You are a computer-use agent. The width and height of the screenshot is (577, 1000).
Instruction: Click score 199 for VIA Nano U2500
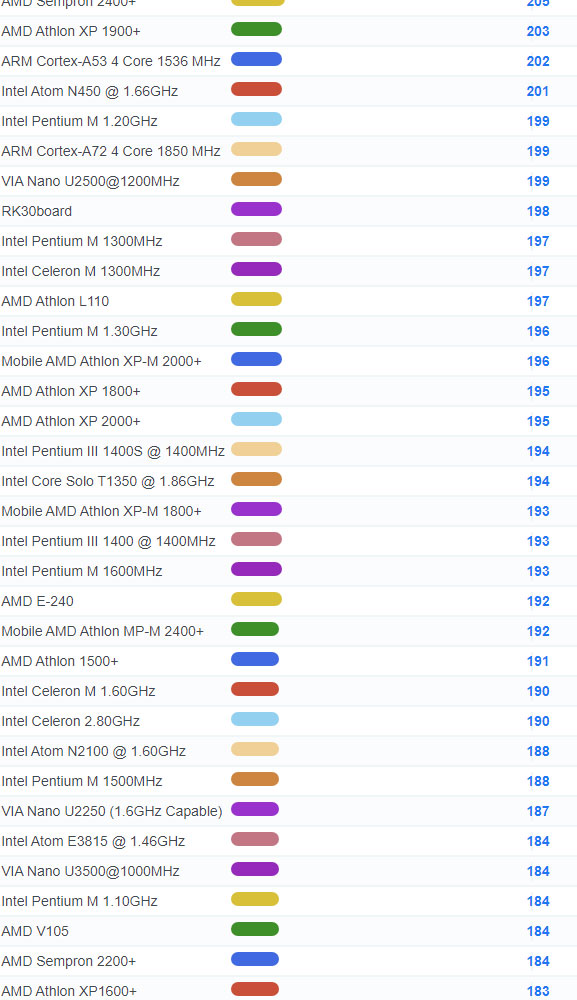(x=538, y=181)
